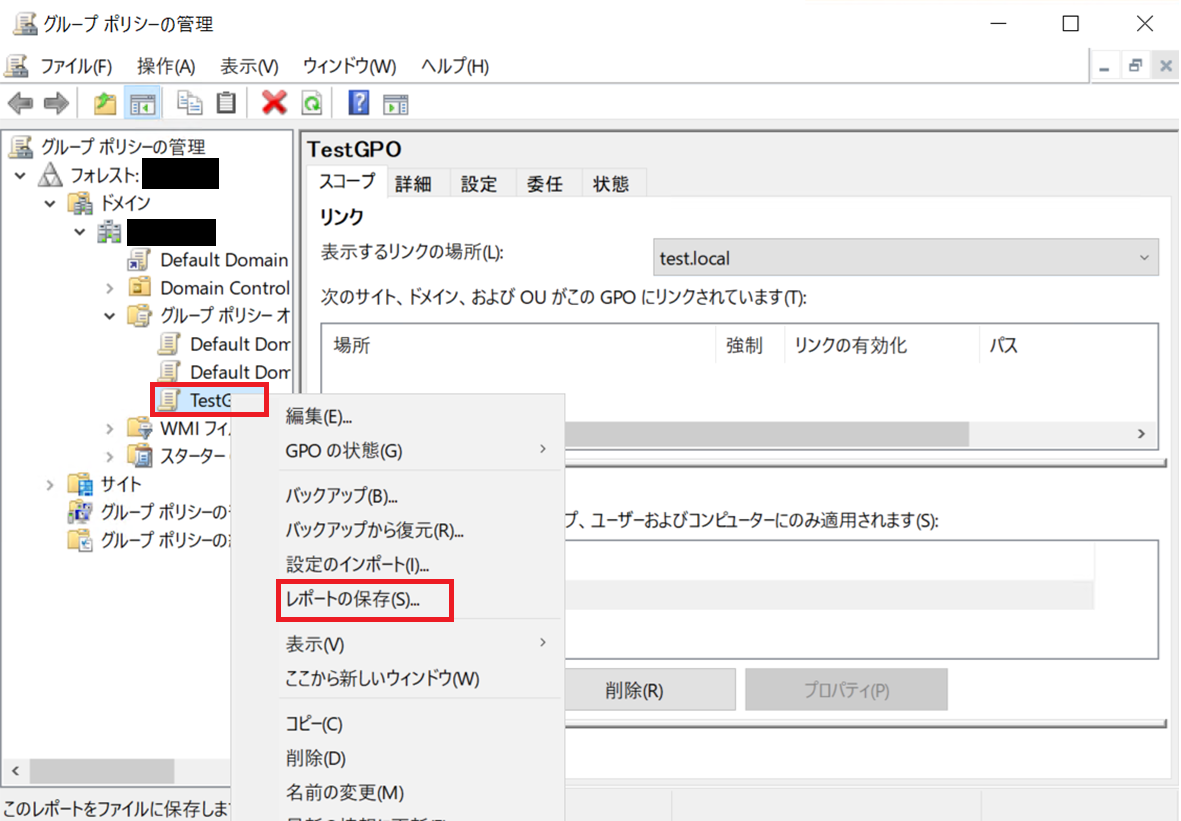The height and width of the screenshot is (821, 1181).
Task: Click the inner restore window icon
Action: pyautogui.click(x=1135, y=66)
